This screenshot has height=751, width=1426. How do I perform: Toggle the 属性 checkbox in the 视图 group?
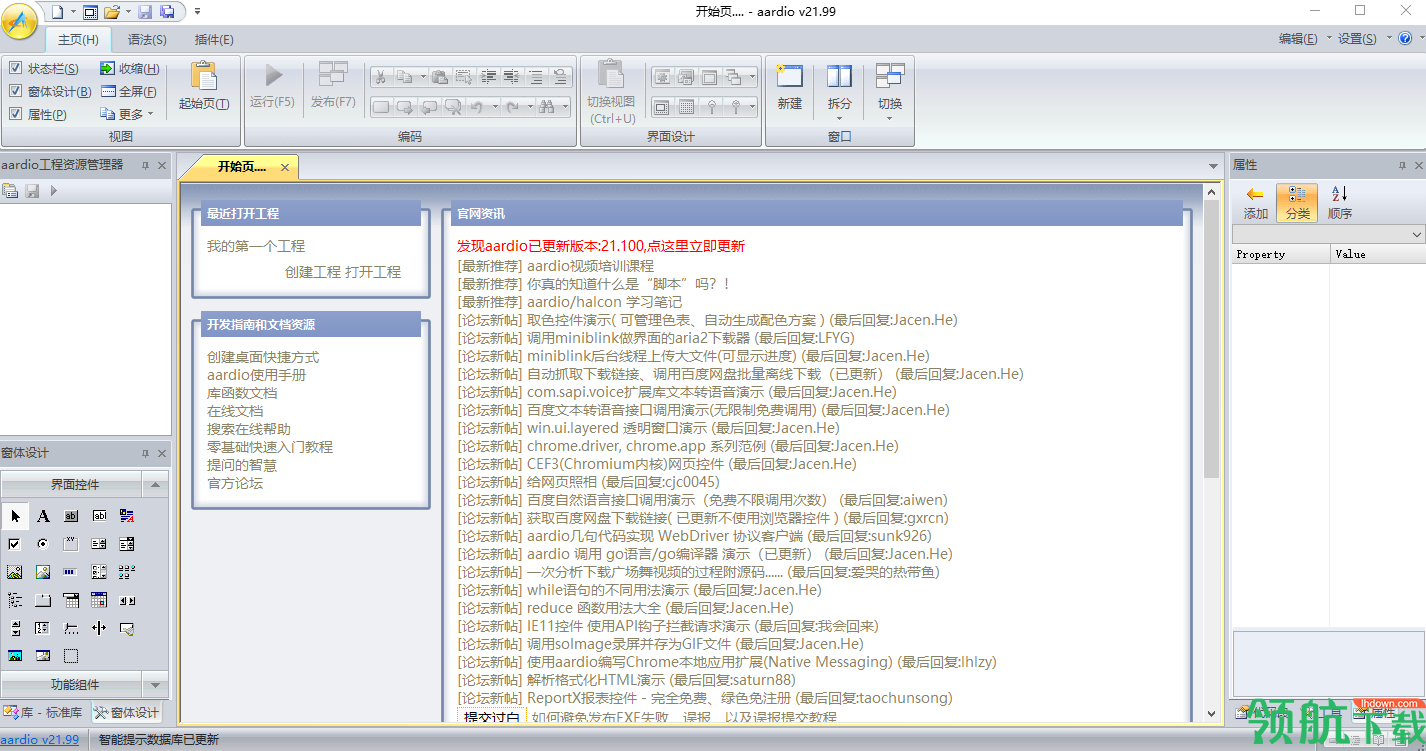click(x=15, y=114)
